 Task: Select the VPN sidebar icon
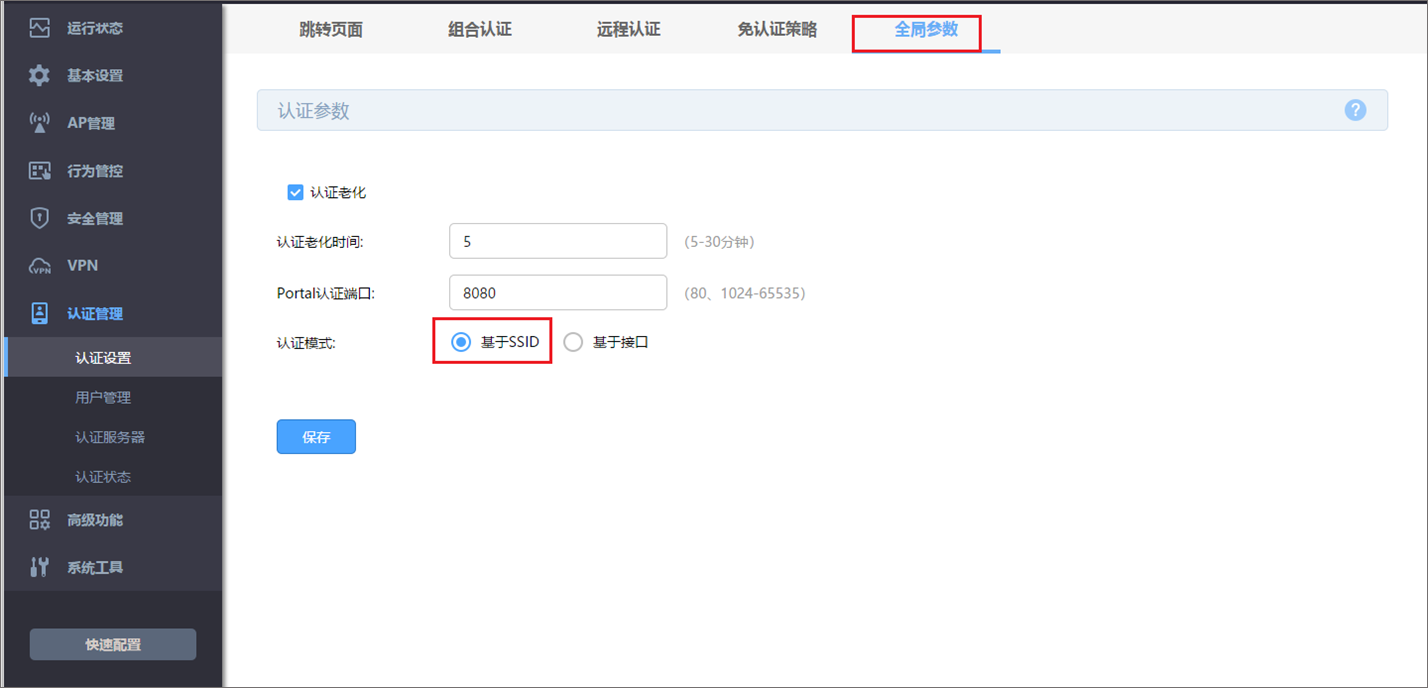(x=38, y=265)
